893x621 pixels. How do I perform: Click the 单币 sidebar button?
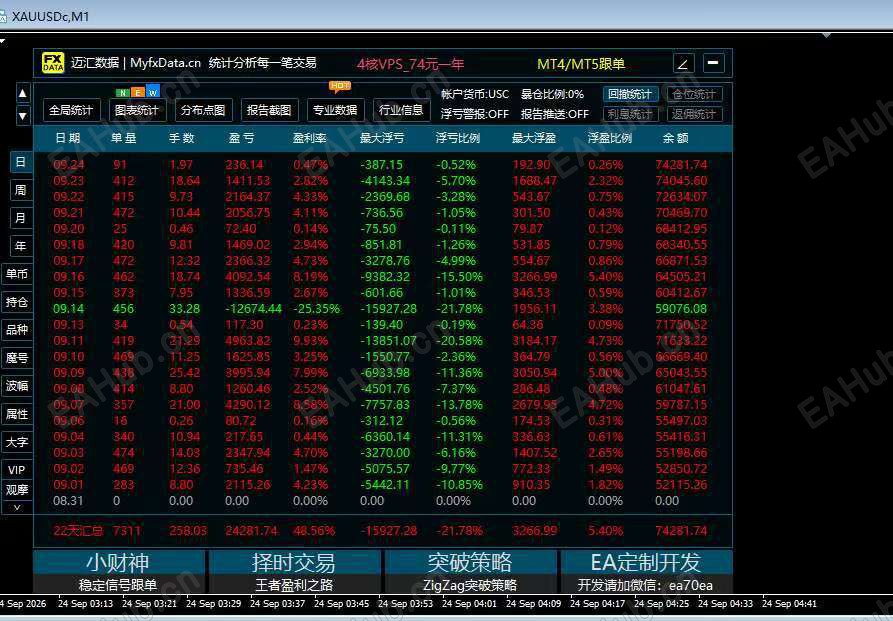(x=17, y=273)
